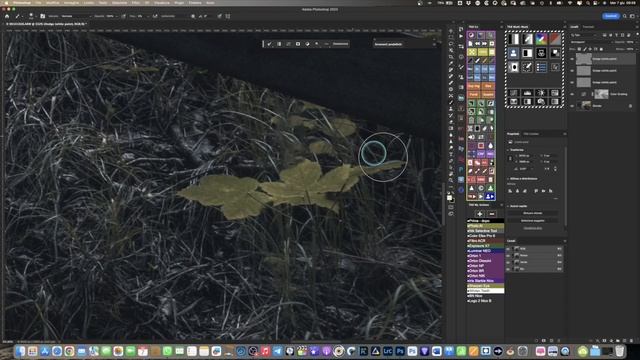Run the Luminar NEO plugin entry
The image size is (640, 360).
coord(485,251)
